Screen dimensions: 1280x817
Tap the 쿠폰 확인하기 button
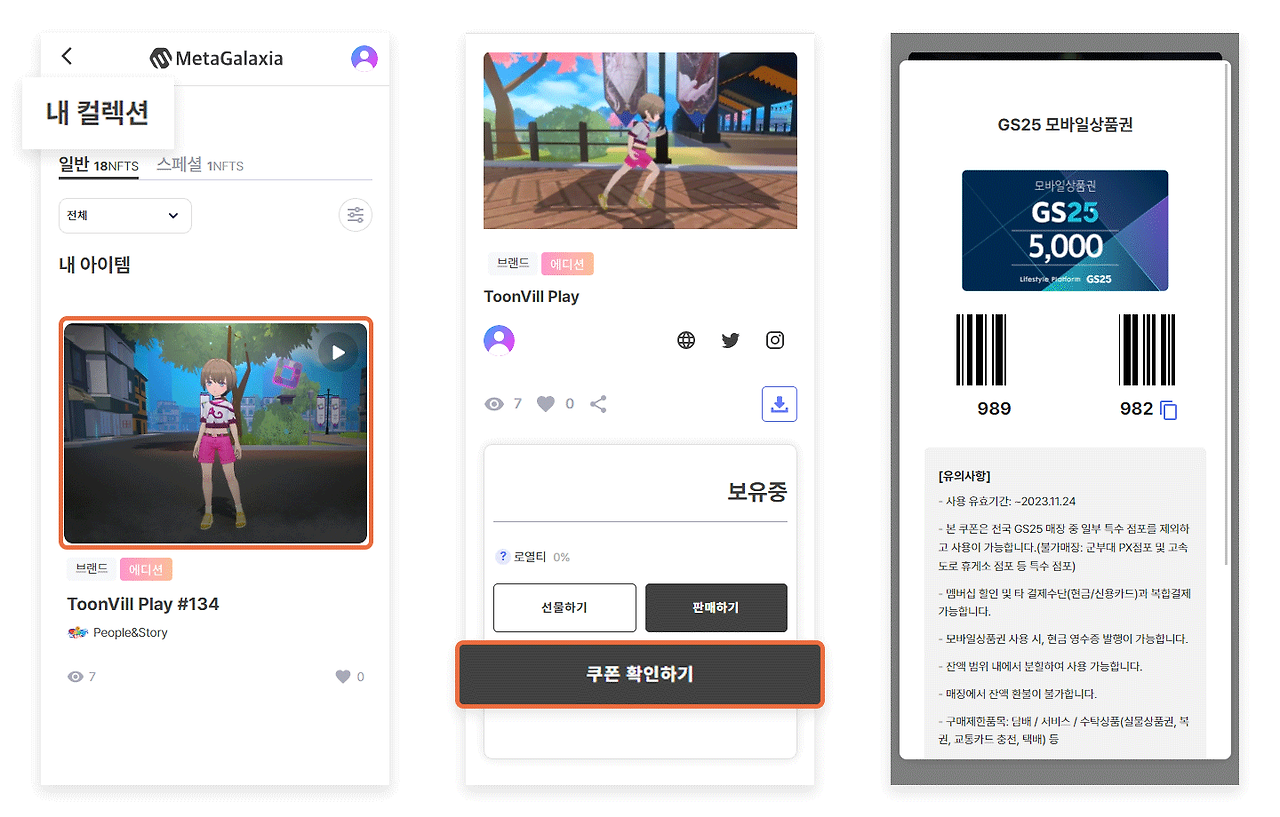click(x=640, y=675)
